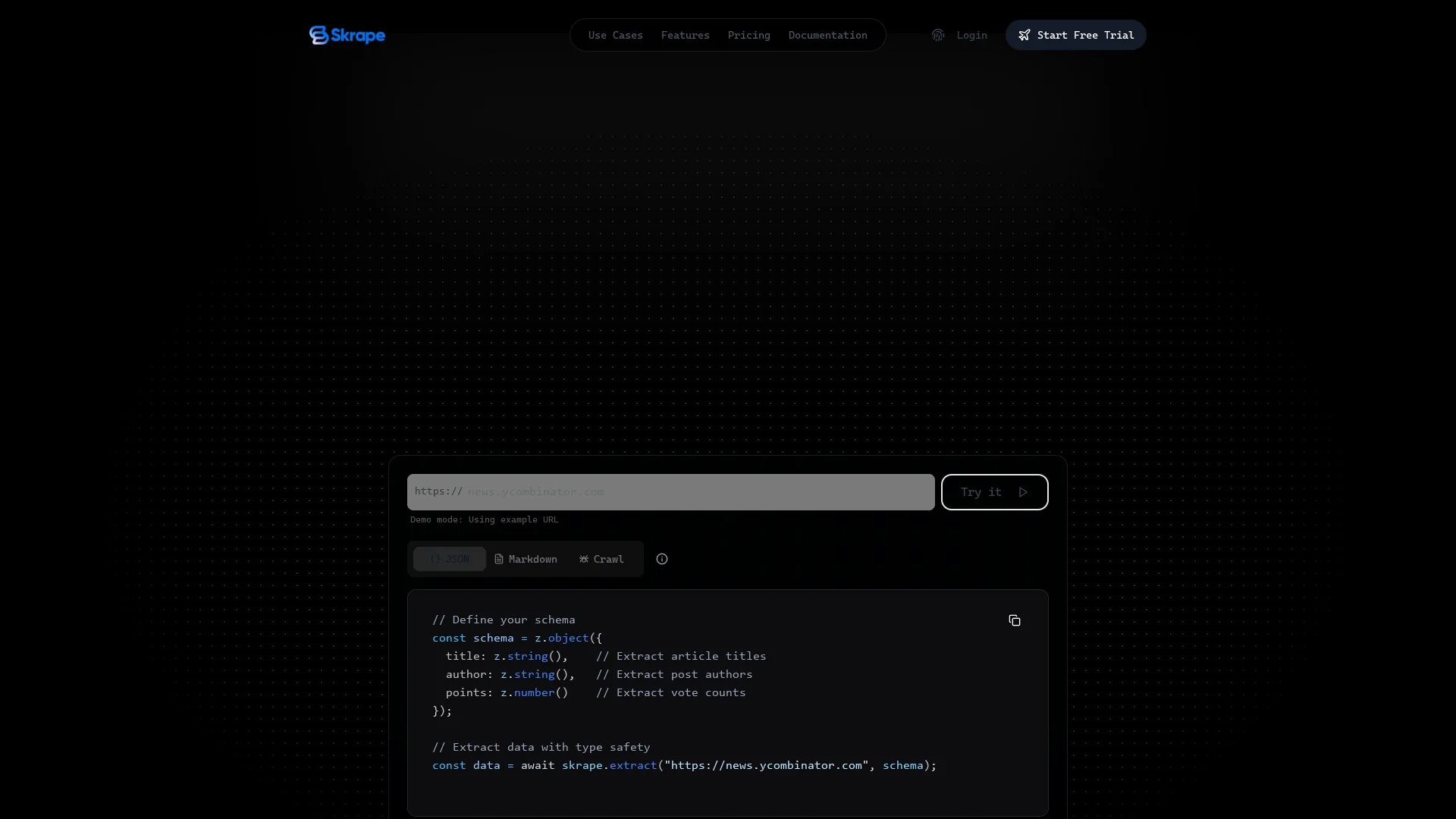Go to the Features section
The height and width of the screenshot is (819, 1456).
(685, 35)
